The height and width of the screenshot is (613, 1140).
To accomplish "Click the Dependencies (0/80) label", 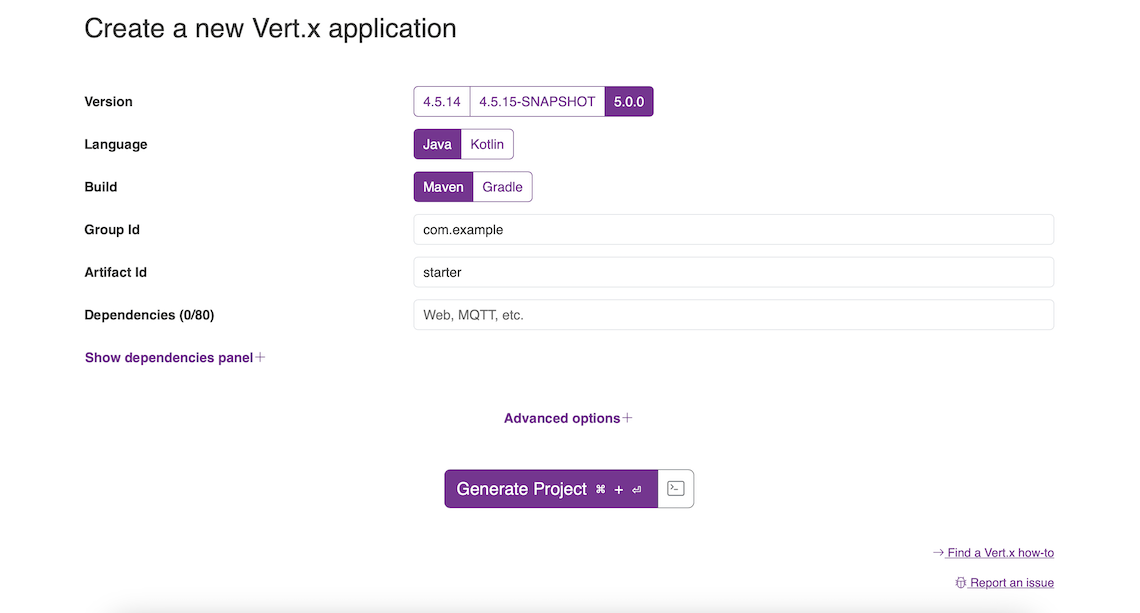I will [149, 315].
